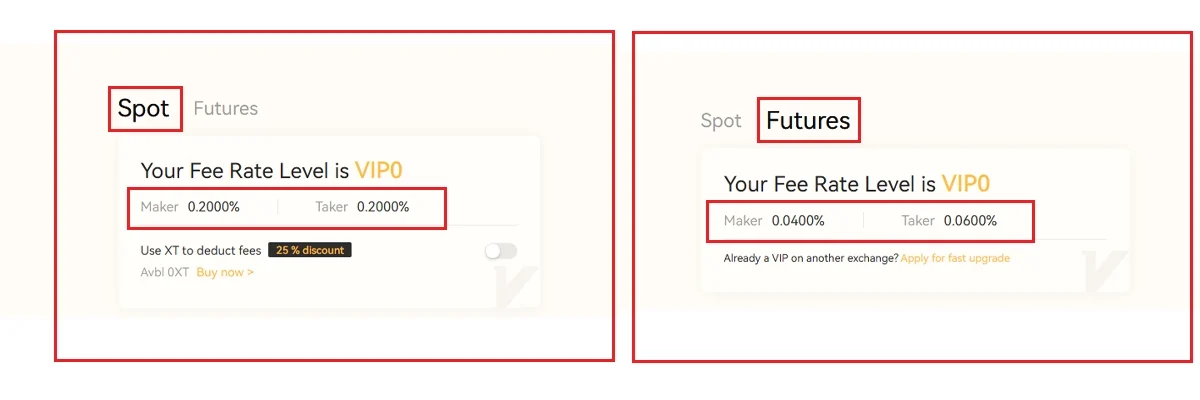
Task: Click the Already a VIP on another exchange text
Action: pyautogui.click(x=810, y=258)
